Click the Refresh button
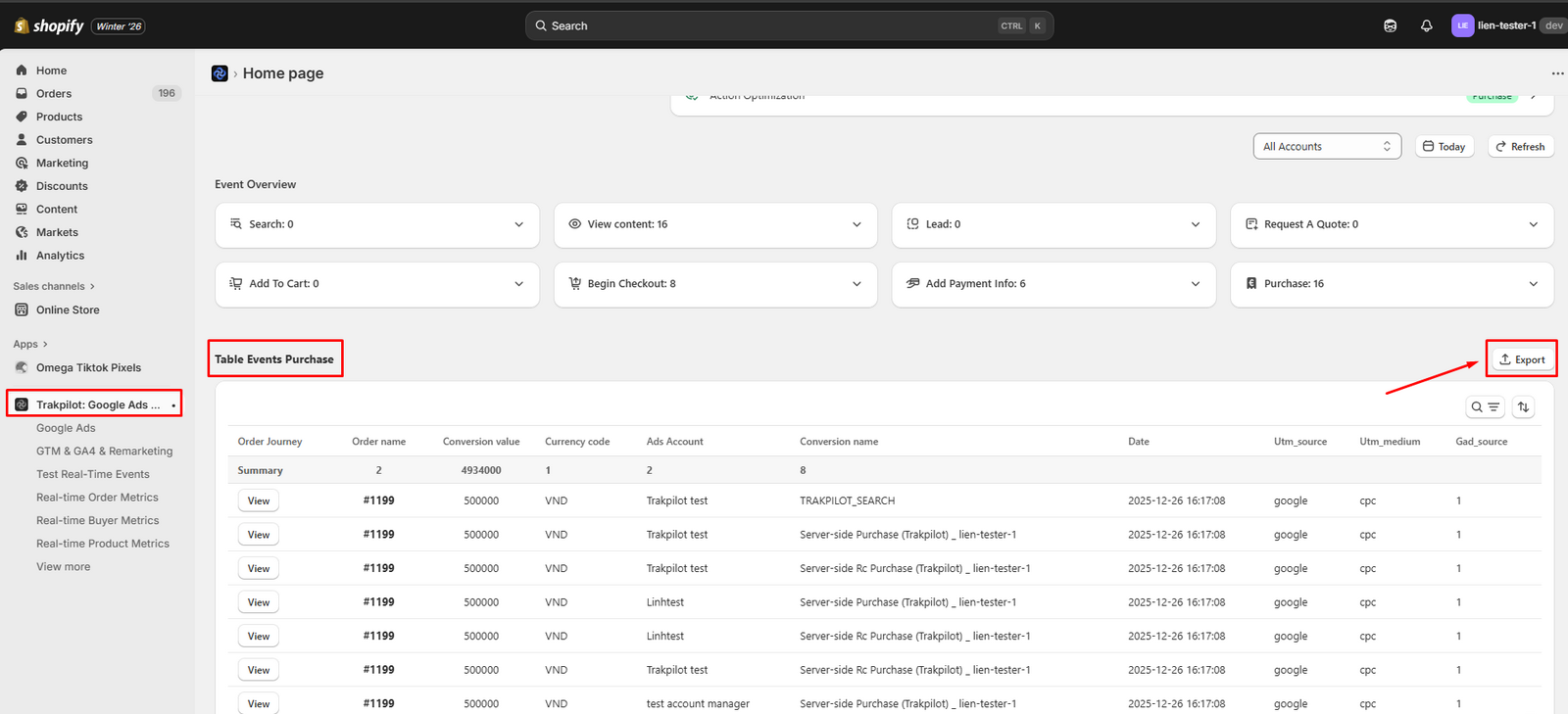The height and width of the screenshot is (714, 1568). coord(1521,146)
